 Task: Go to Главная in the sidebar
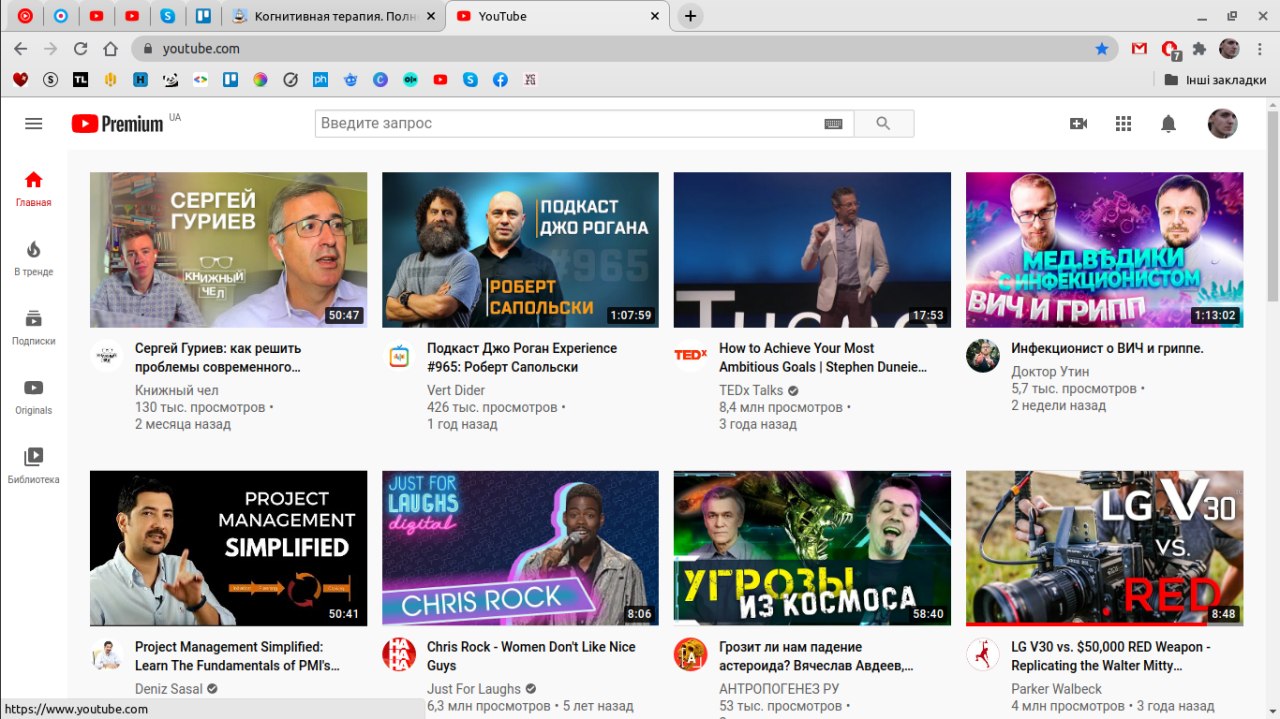tap(33, 188)
